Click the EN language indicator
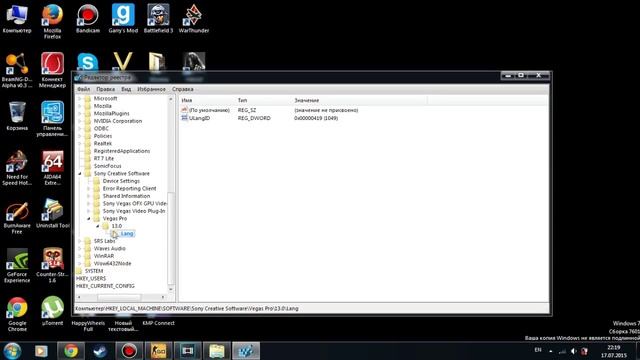 point(538,350)
